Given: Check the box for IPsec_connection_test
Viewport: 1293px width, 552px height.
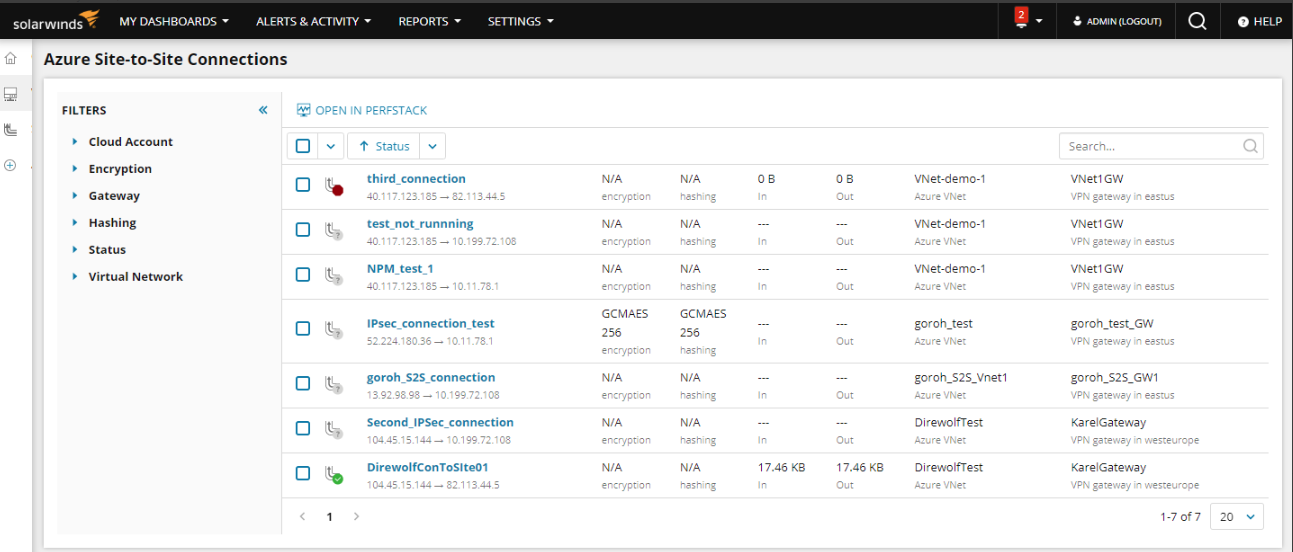Looking at the screenshot, I should [x=303, y=328].
